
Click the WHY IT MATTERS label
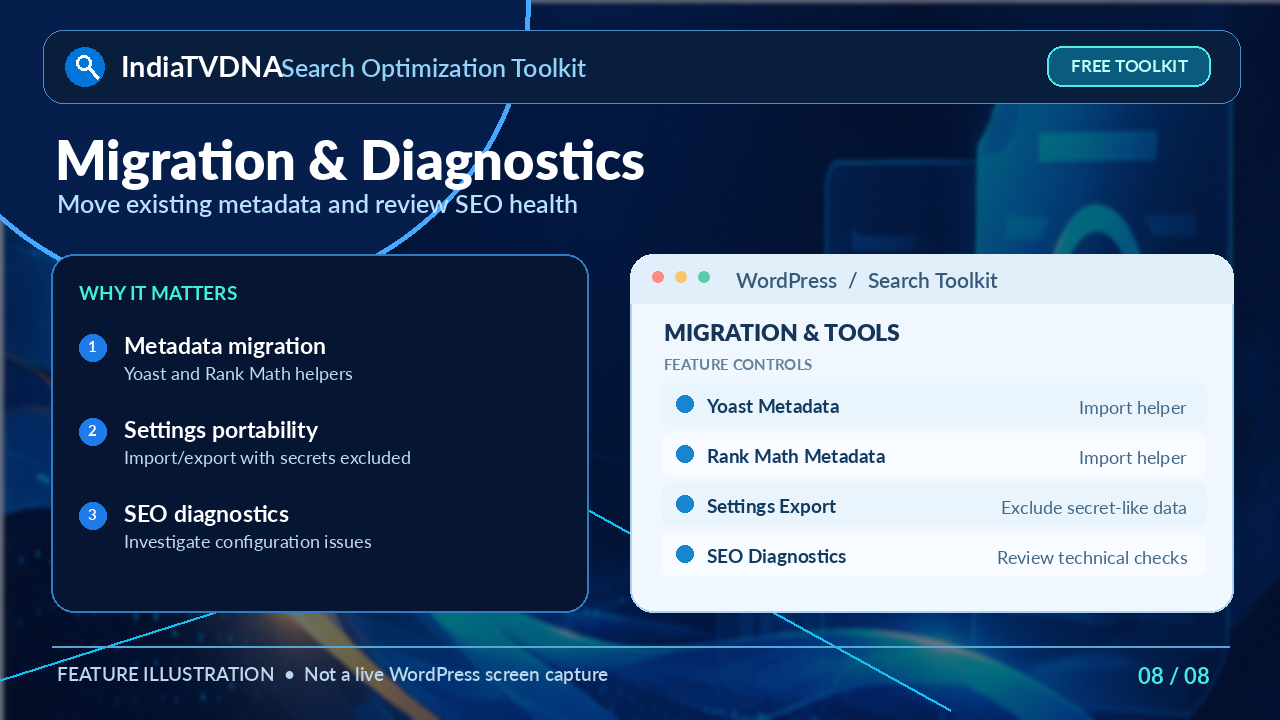click(158, 293)
